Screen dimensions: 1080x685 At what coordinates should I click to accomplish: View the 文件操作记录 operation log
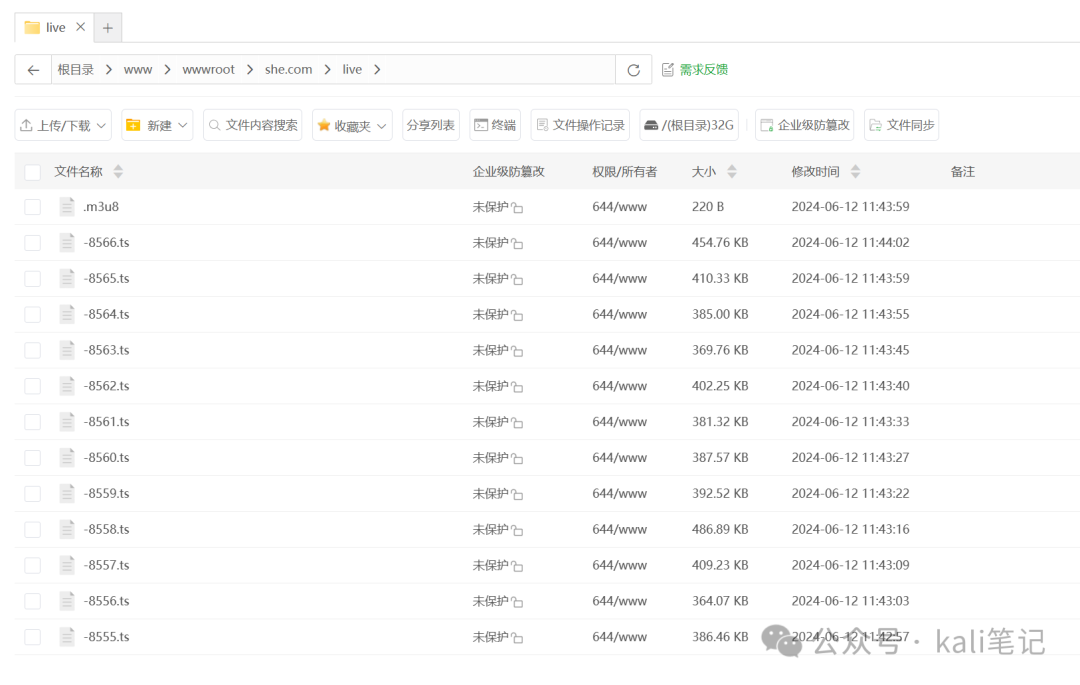coord(579,124)
